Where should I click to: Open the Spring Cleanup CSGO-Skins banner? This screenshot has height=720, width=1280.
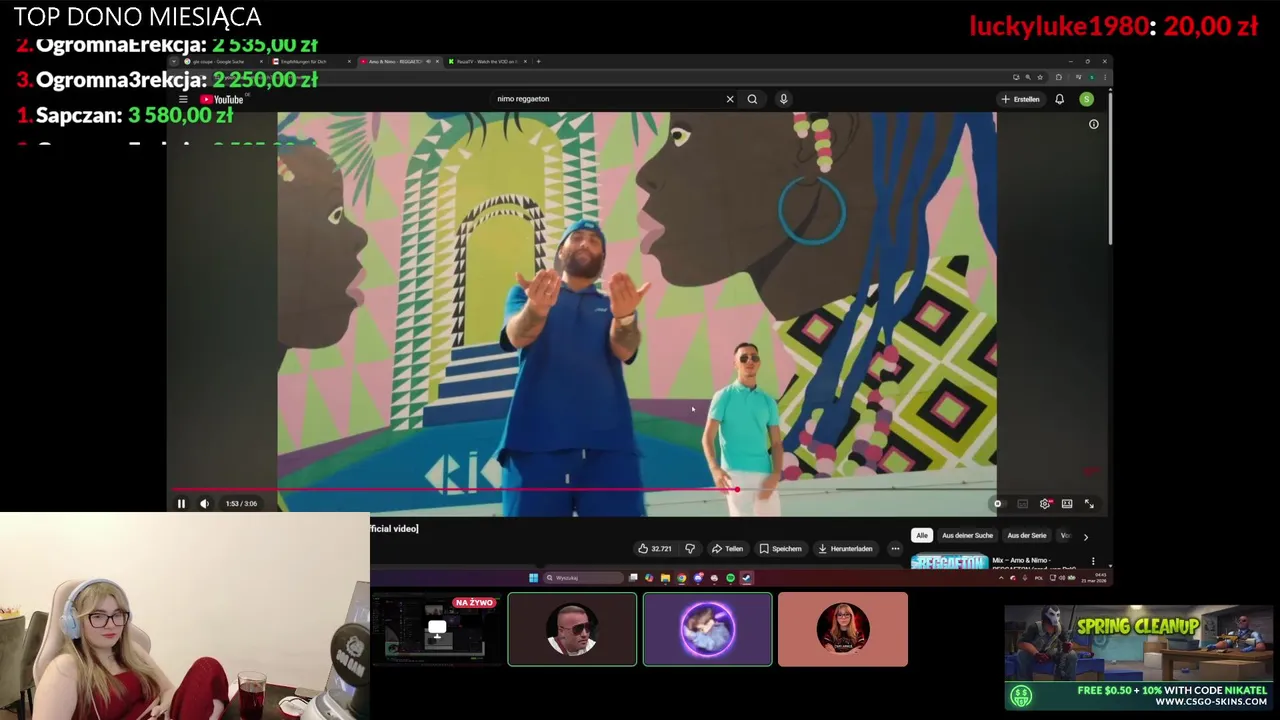[1138, 657]
